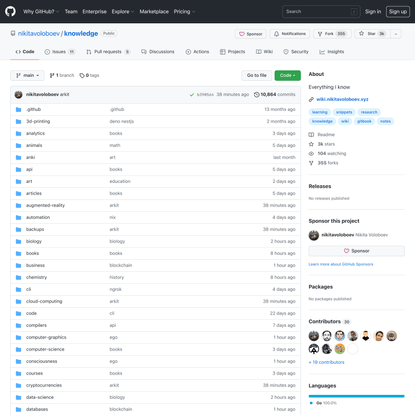The width and height of the screenshot is (415, 415).
Task: Switch to the Discussions tab
Action: click(x=158, y=52)
